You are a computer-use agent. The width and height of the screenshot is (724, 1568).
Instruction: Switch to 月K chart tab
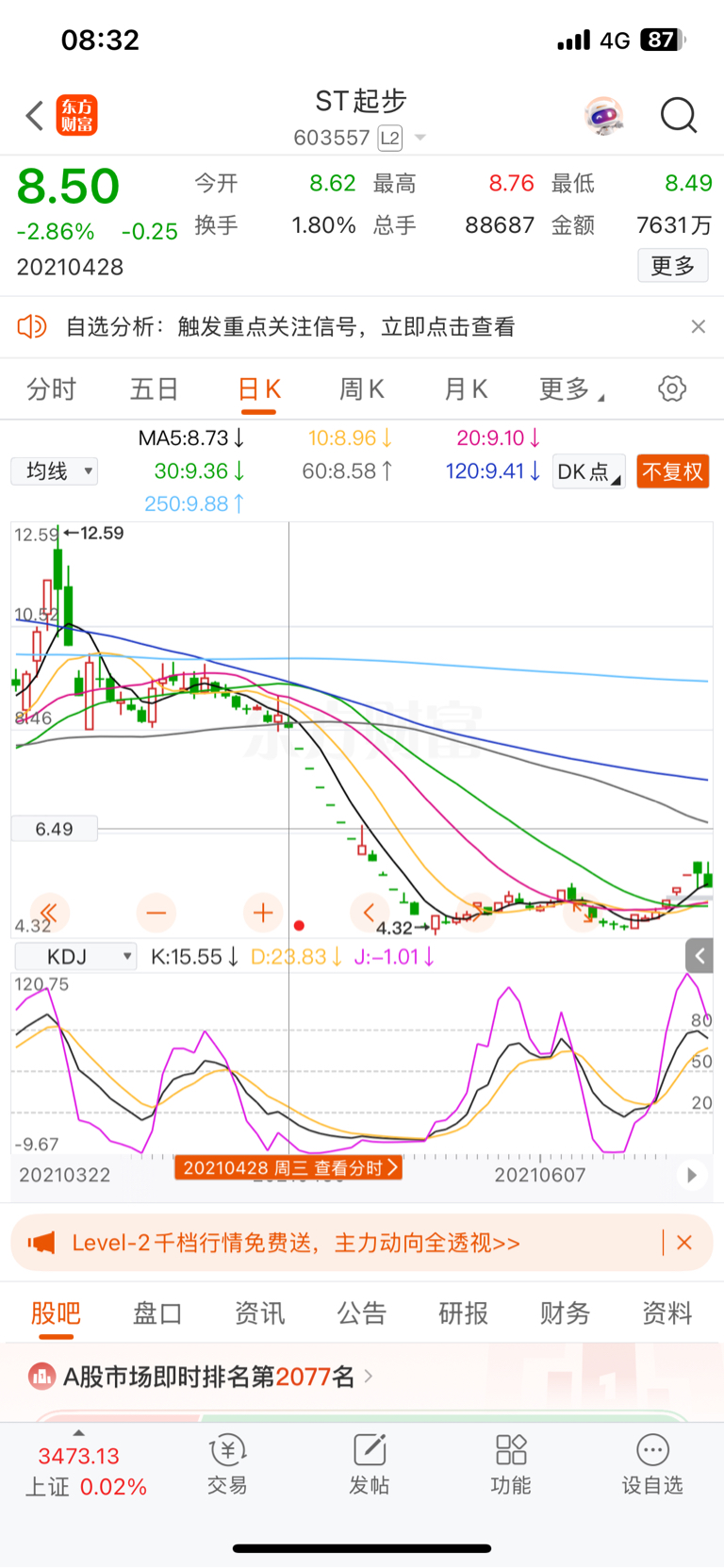tap(466, 388)
